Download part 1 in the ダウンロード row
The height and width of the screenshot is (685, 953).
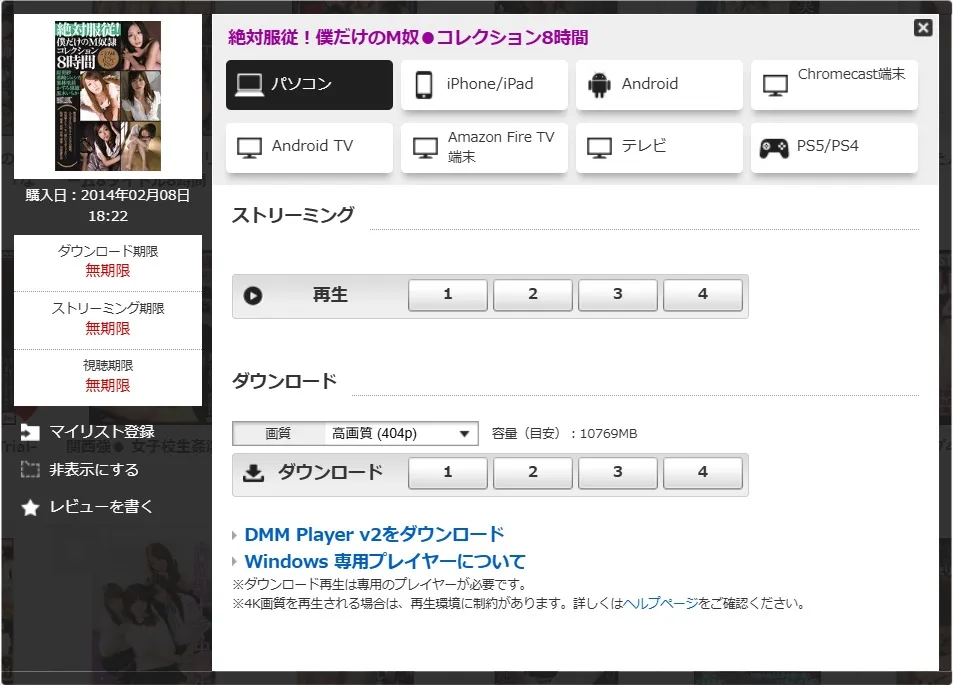[x=448, y=473]
